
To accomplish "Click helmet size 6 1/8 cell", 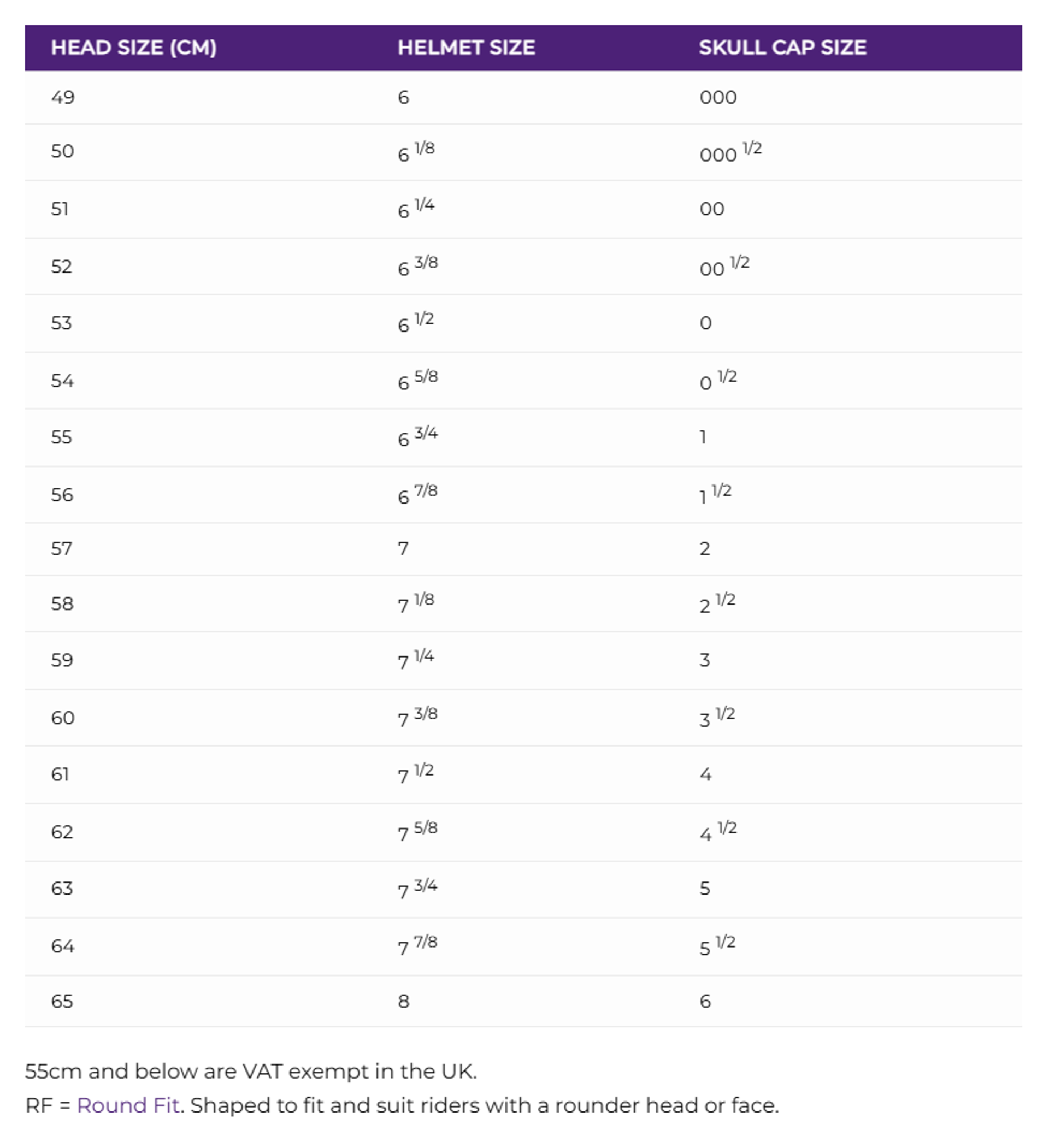I will click(x=416, y=152).
